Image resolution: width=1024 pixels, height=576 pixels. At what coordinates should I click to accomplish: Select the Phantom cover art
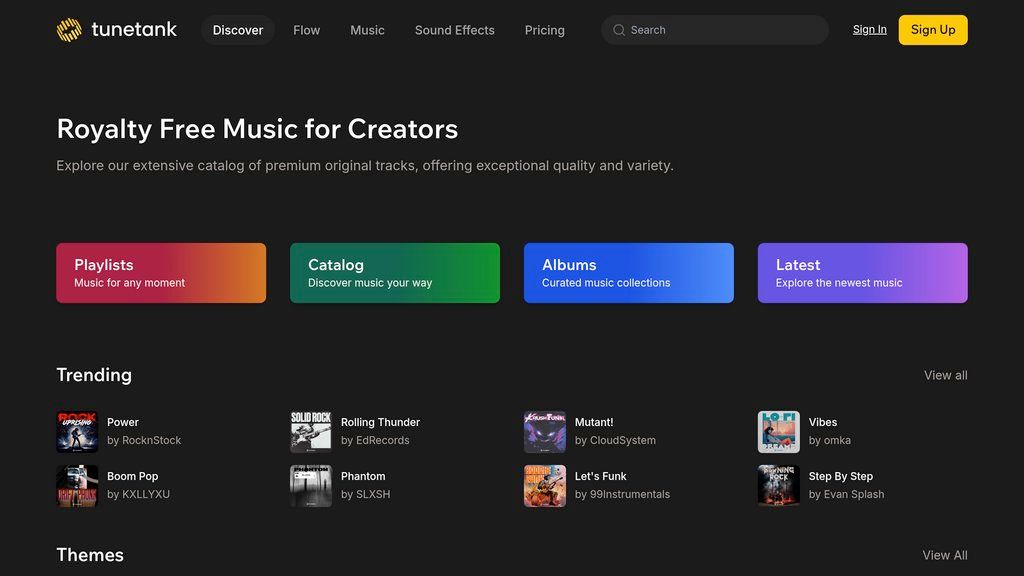click(x=311, y=486)
